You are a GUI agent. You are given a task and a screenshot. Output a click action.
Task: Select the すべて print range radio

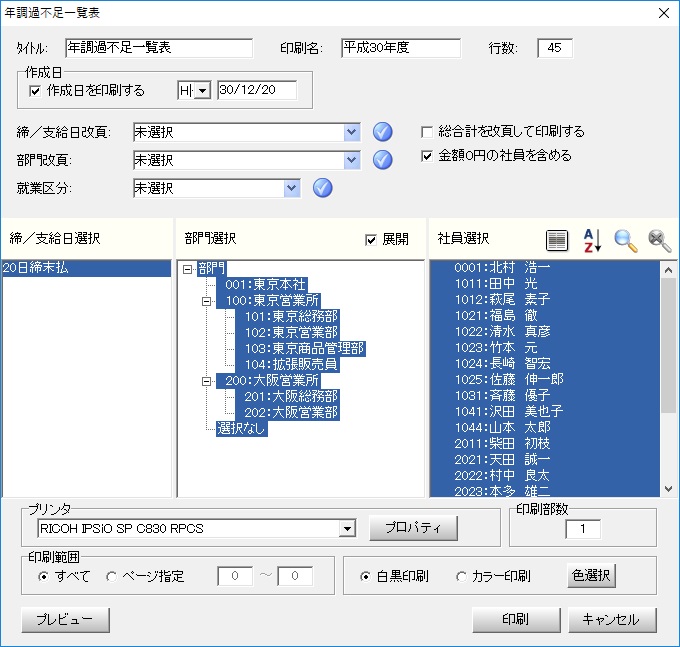point(43,576)
